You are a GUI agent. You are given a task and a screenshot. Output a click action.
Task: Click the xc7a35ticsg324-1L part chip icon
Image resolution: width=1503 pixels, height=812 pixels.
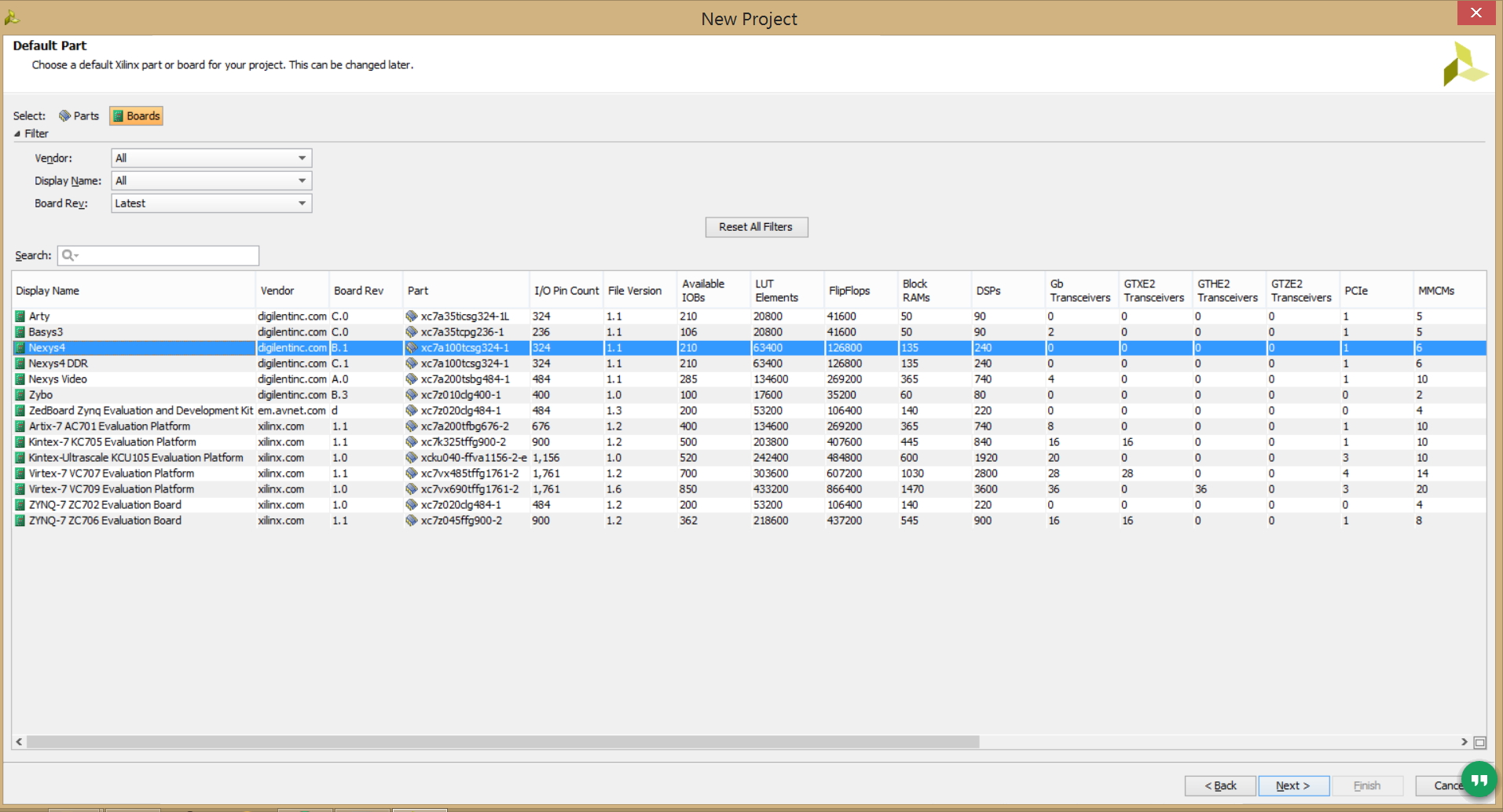click(412, 316)
